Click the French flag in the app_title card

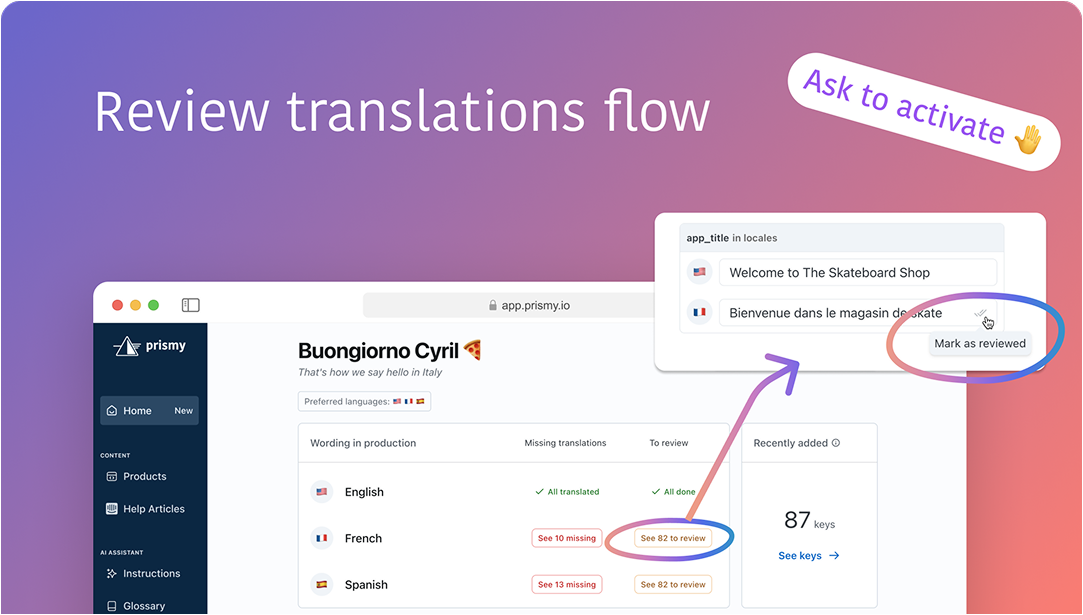click(x=698, y=312)
